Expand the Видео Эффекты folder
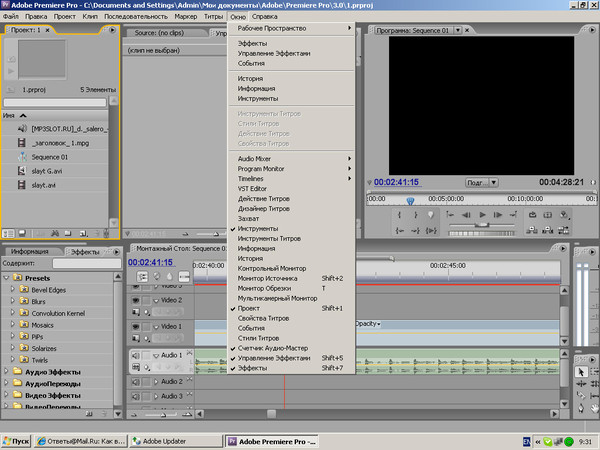Screen dimensions: 600x450 pyautogui.click(x=6, y=395)
